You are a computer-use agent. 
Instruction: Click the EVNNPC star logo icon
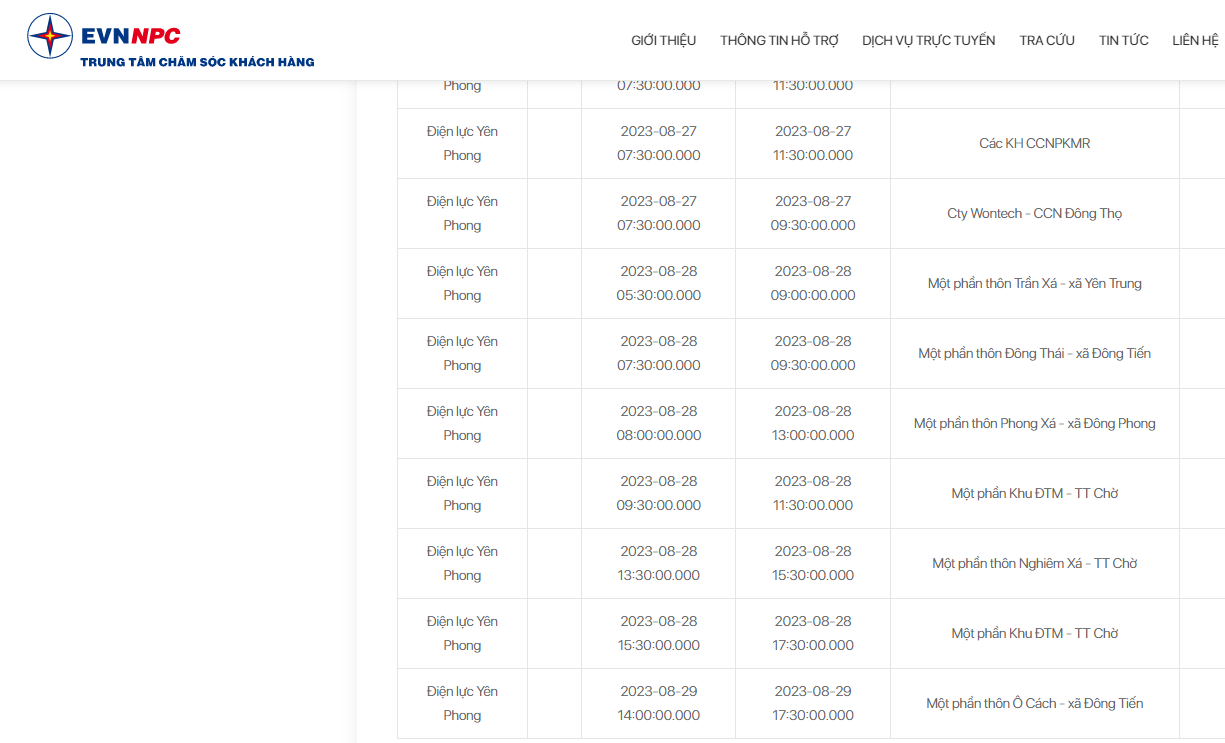pyautogui.click(x=50, y=36)
